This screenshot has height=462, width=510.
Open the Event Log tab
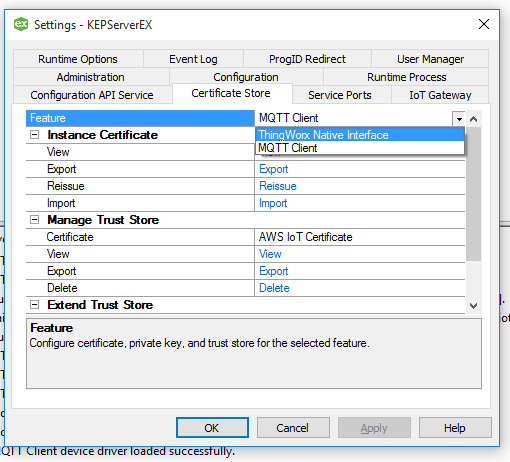pyautogui.click(x=193, y=59)
